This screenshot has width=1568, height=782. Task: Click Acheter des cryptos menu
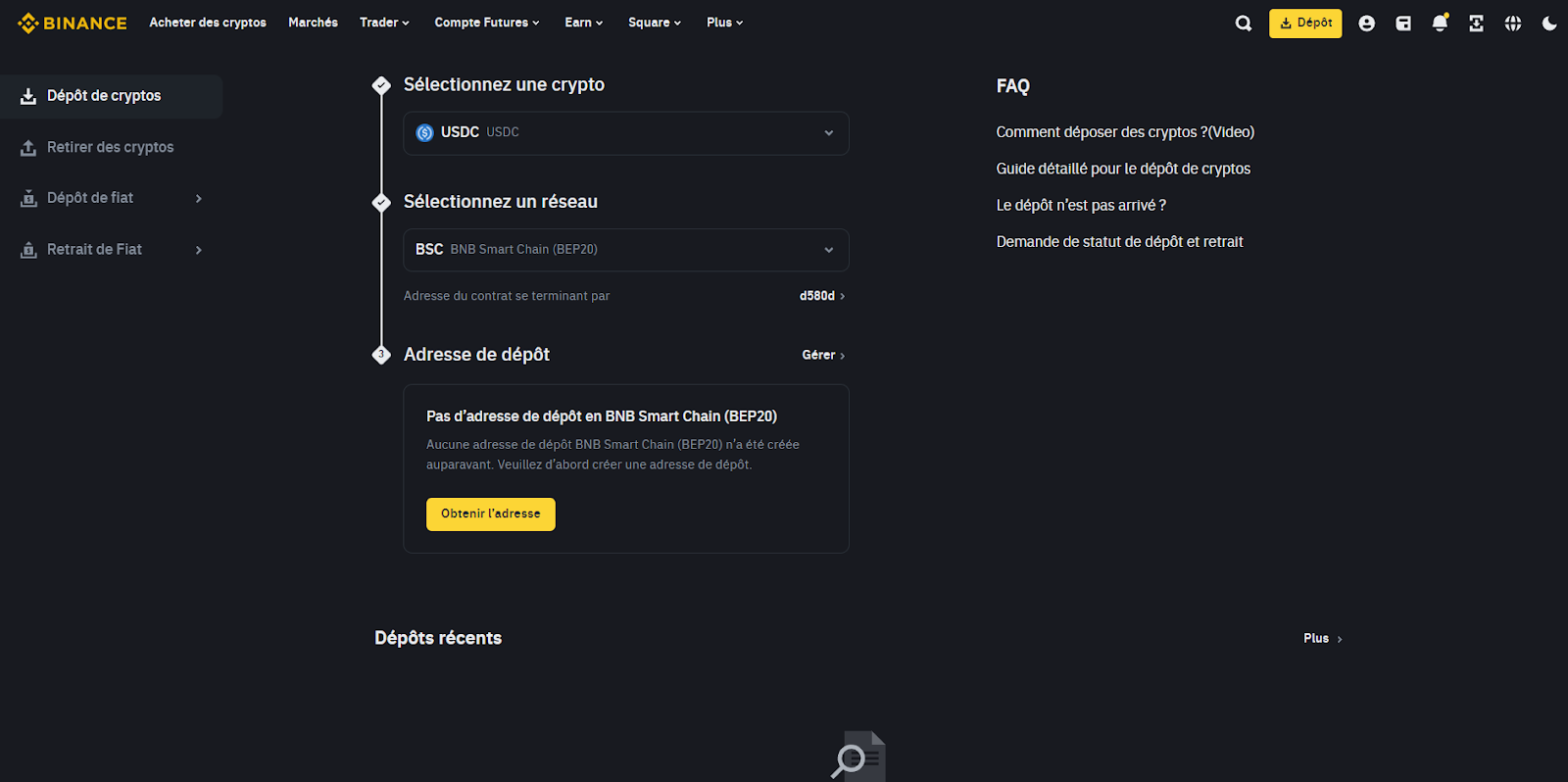[208, 23]
